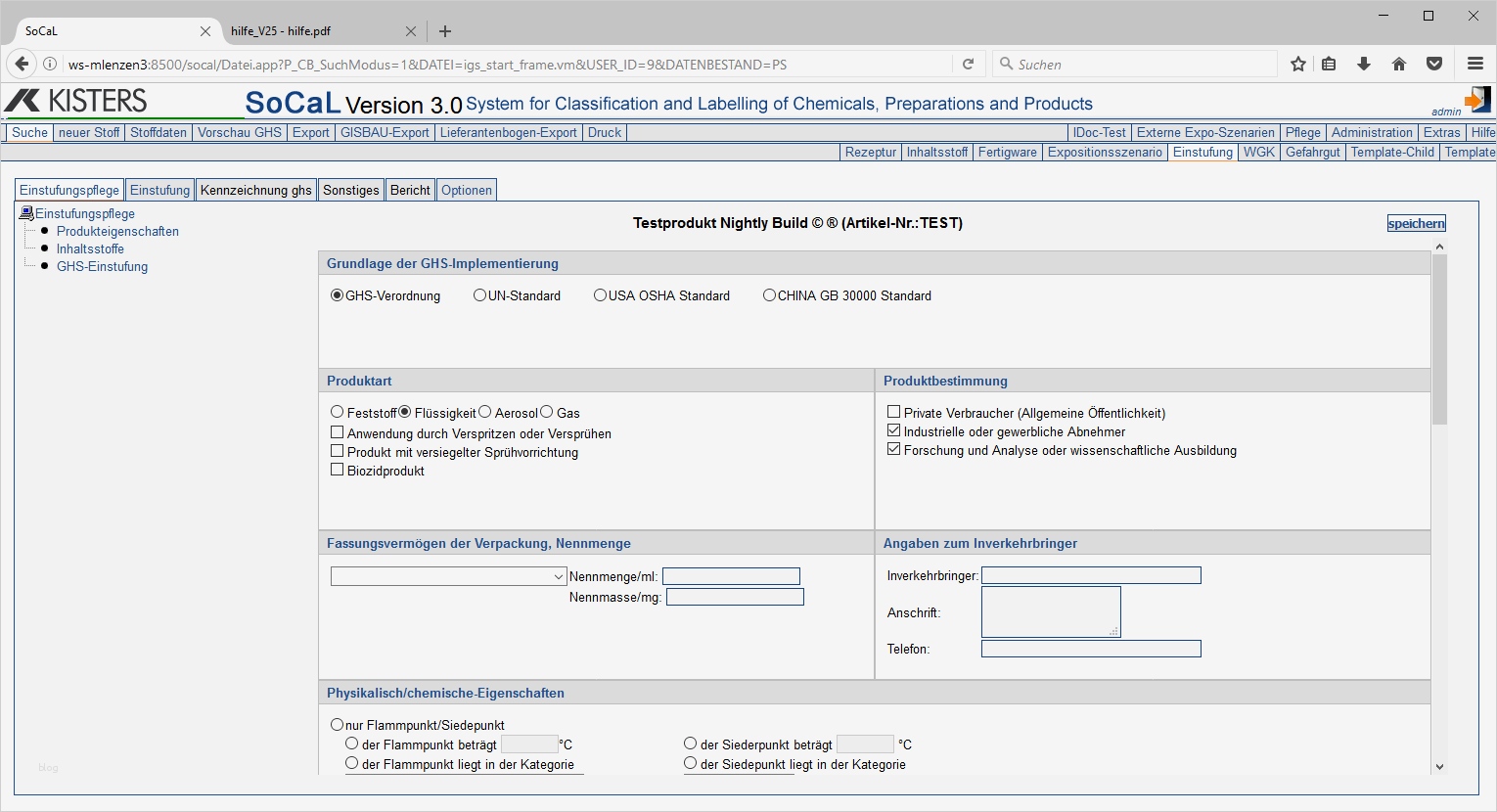
Task: Go to the browser home icon
Action: (x=1399, y=64)
